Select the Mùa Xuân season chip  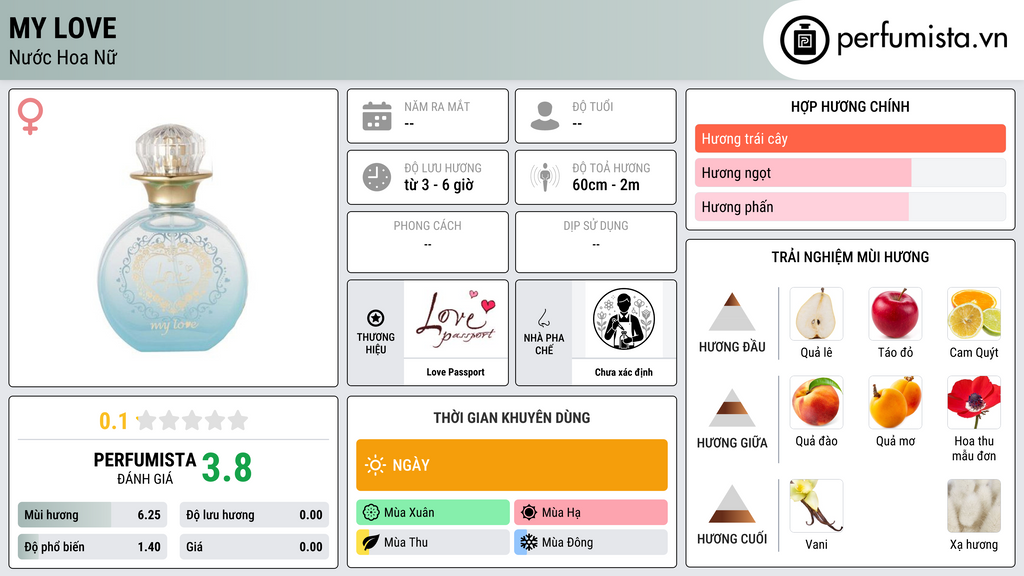pyautogui.click(x=433, y=513)
